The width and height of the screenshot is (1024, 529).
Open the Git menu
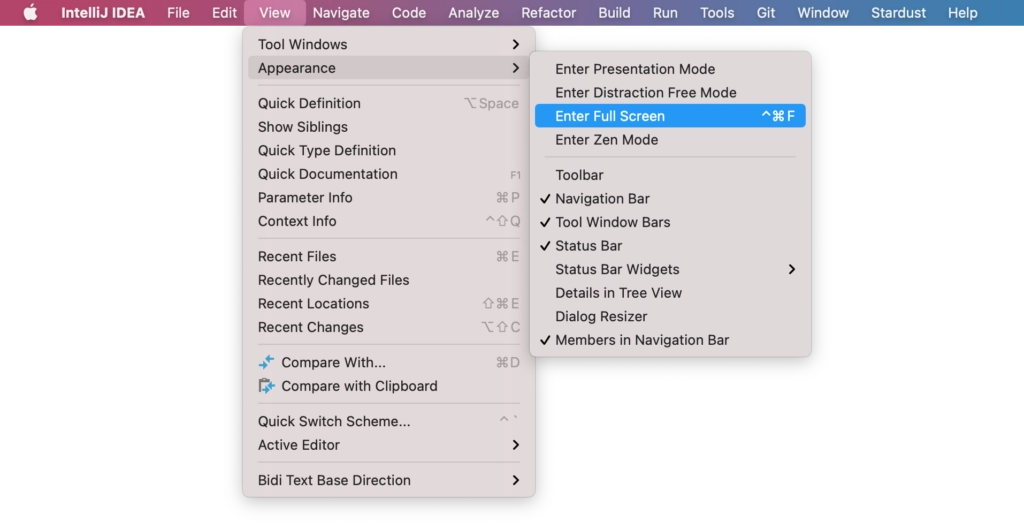[765, 12]
